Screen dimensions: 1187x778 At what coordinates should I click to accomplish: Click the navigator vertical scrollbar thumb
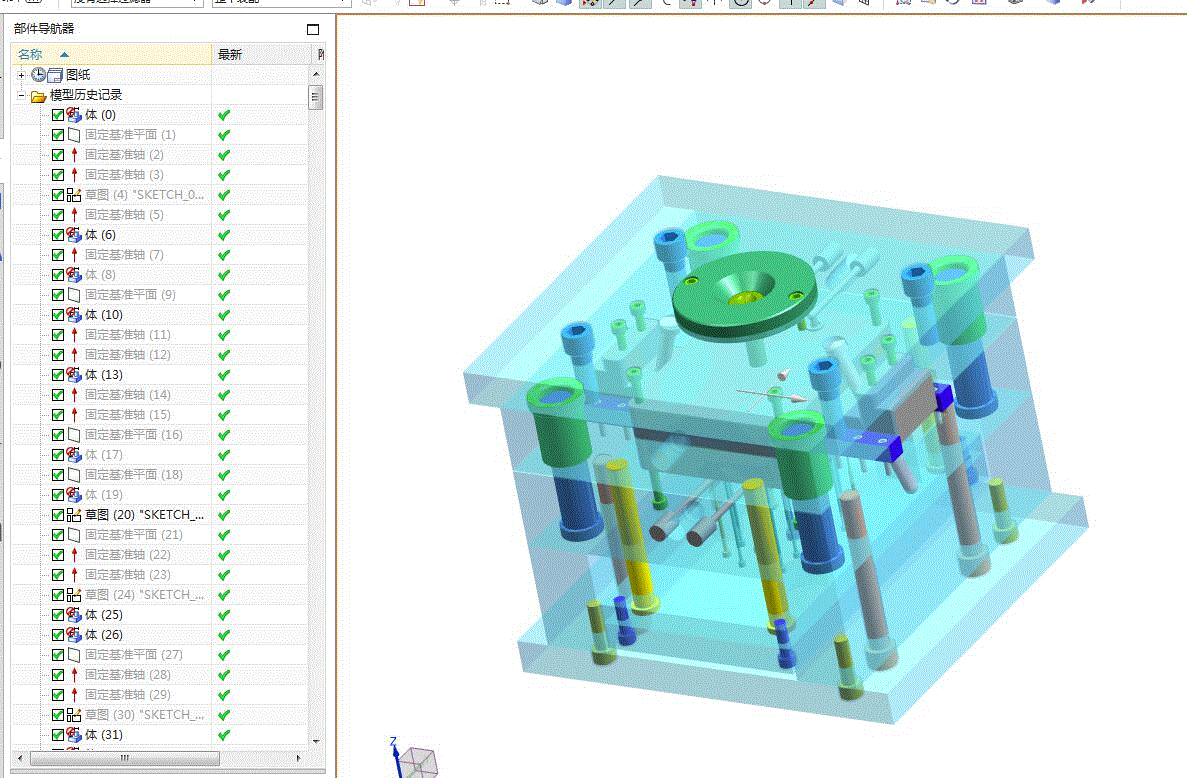pyautogui.click(x=316, y=97)
